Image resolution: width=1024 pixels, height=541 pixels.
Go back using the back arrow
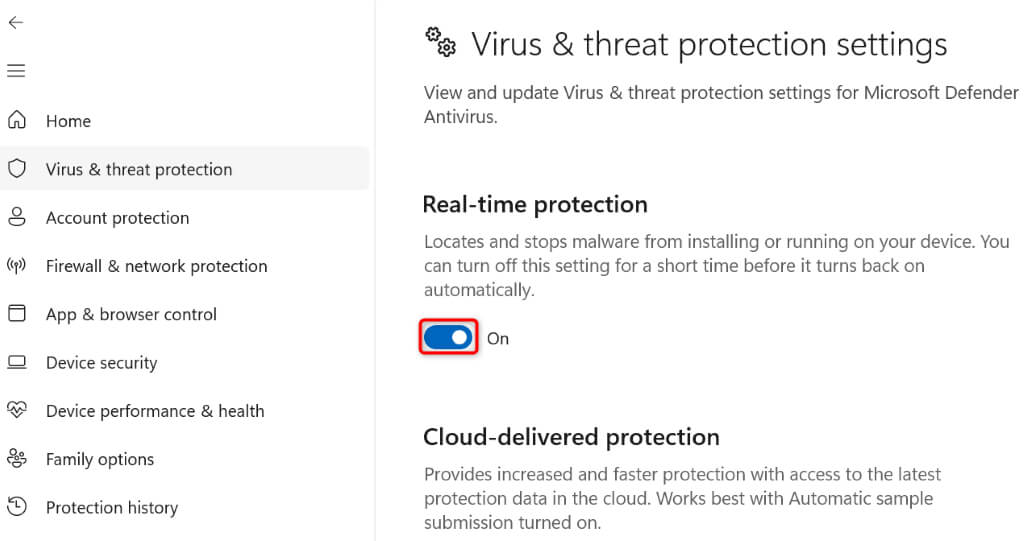click(15, 22)
